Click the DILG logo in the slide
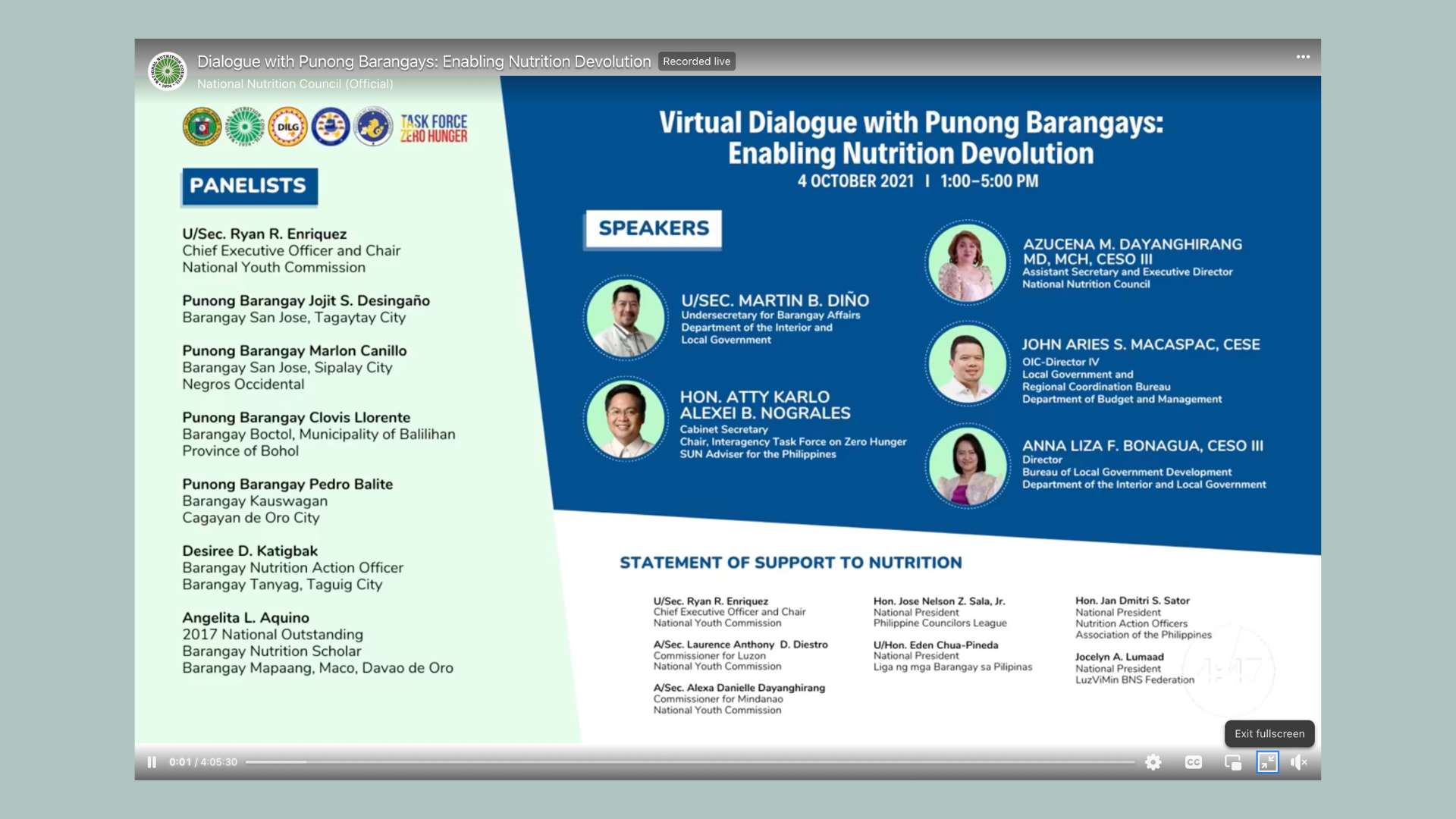The image size is (1456, 819). [x=288, y=127]
